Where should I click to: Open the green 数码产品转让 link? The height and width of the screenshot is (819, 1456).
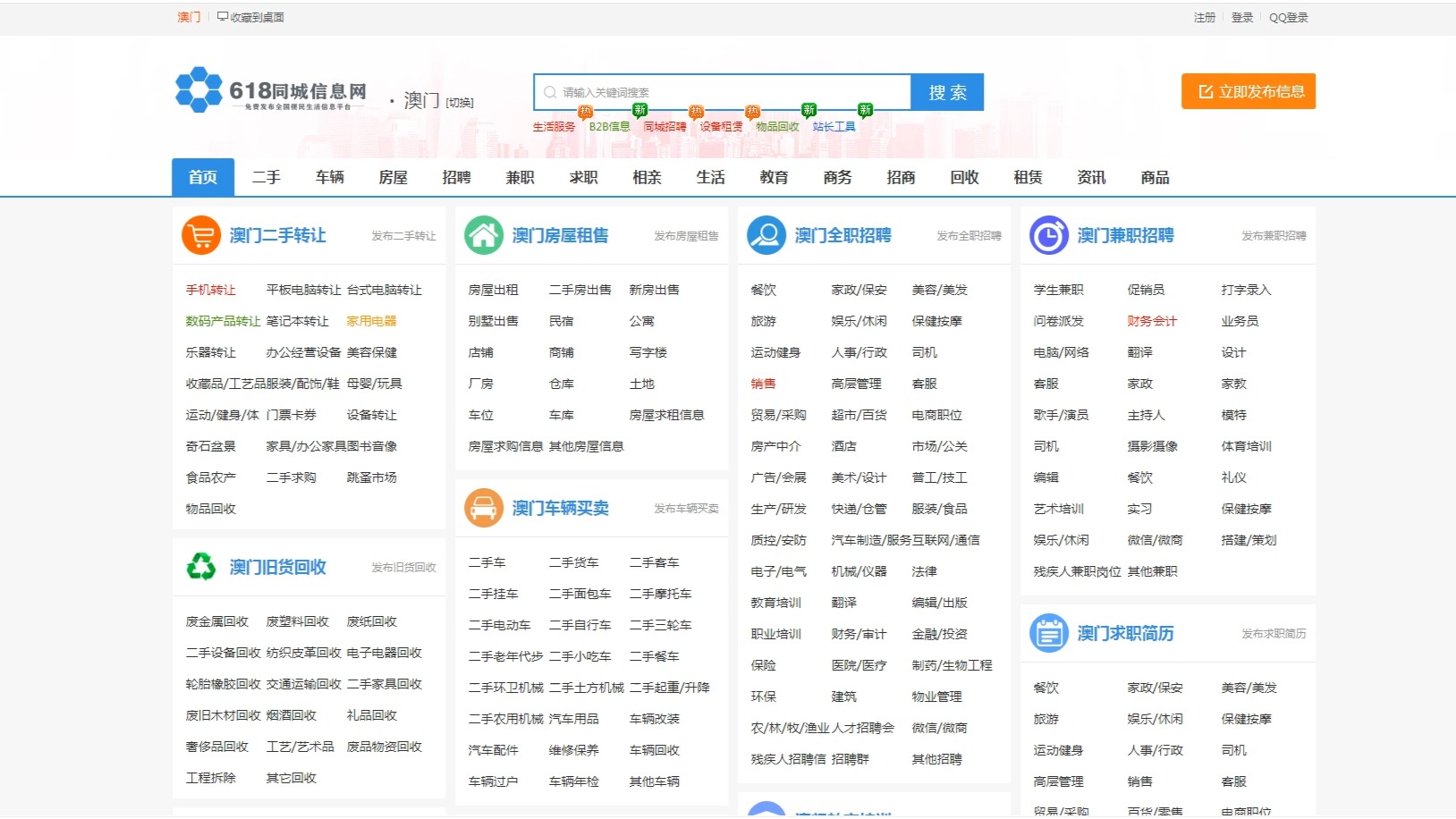tap(224, 321)
